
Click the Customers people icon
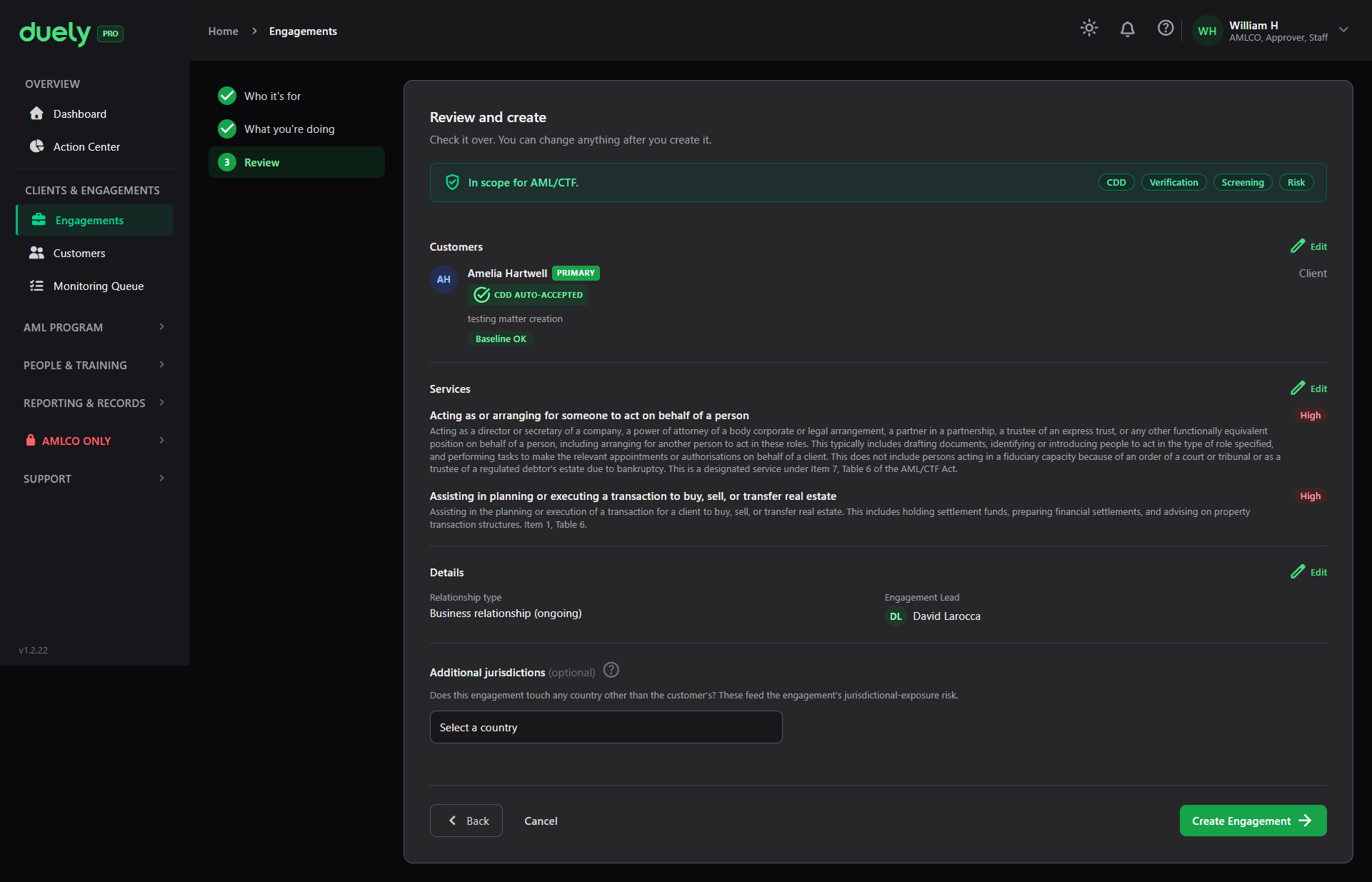pos(36,253)
